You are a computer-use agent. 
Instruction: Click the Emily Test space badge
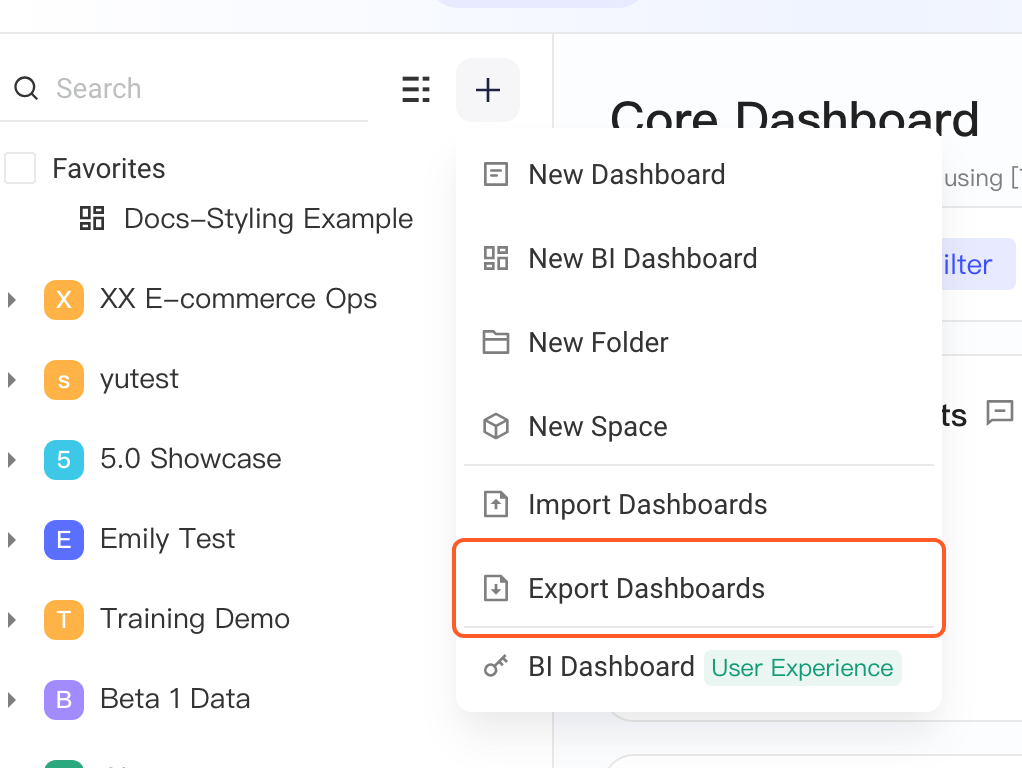pyautogui.click(x=64, y=540)
